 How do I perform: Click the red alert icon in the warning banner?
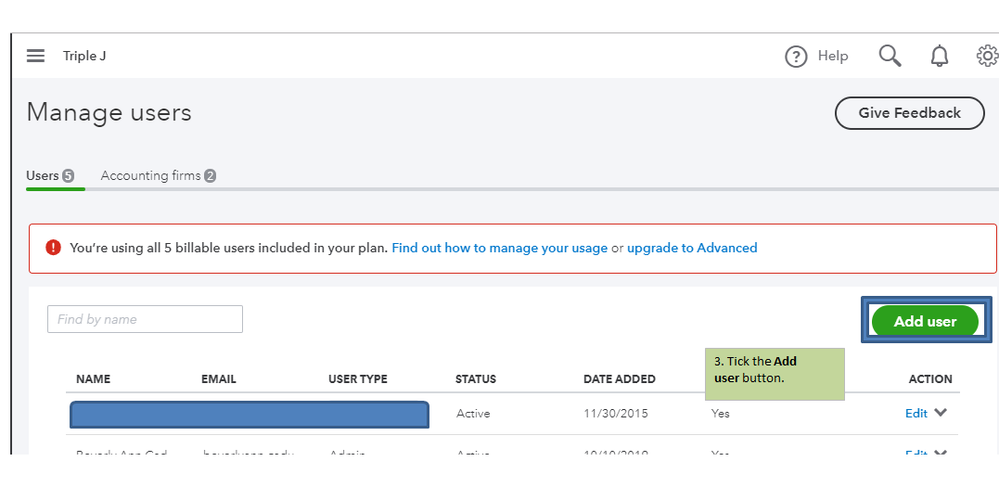(53, 248)
